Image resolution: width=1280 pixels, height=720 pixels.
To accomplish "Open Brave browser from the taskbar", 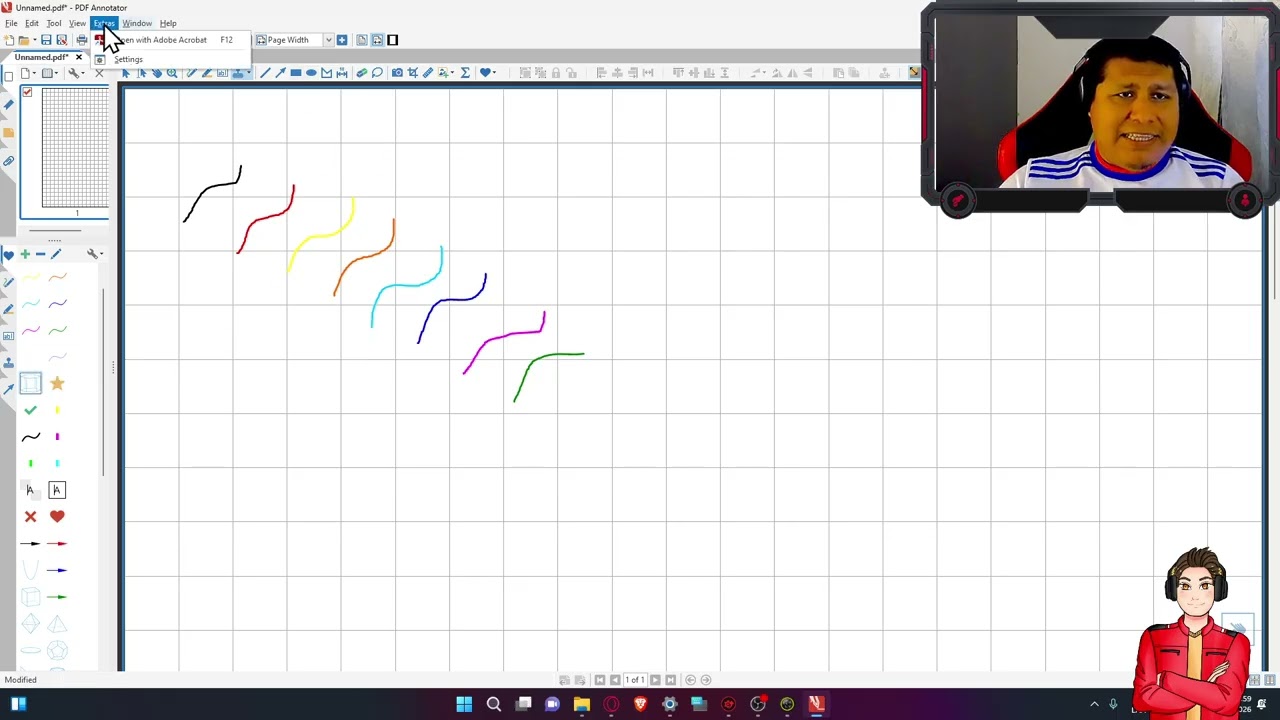I will click(x=641, y=704).
